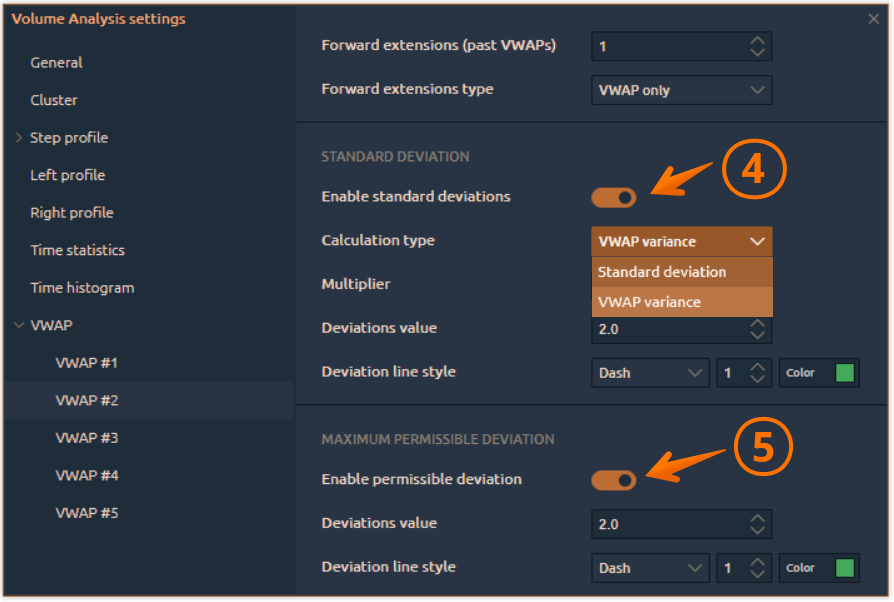Image resolution: width=894 pixels, height=602 pixels.
Task: Decrease permissible Deviations value with down arrow
Action: pos(758,531)
